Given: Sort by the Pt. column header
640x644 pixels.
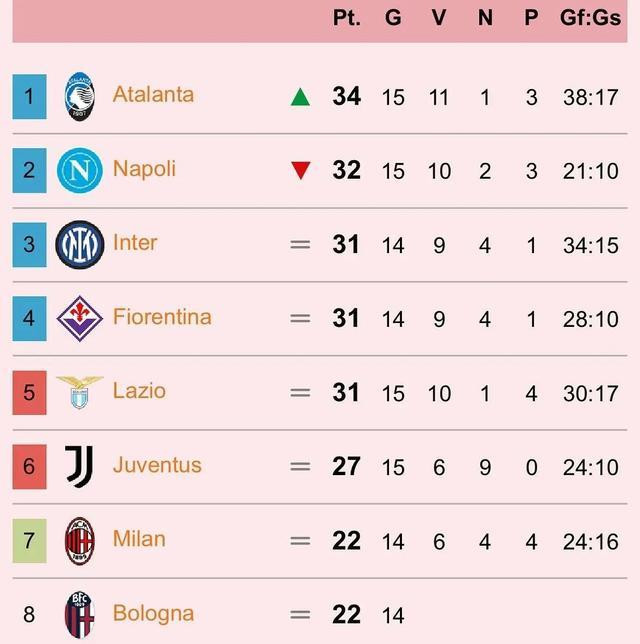Looking at the screenshot, I should 347,18.
